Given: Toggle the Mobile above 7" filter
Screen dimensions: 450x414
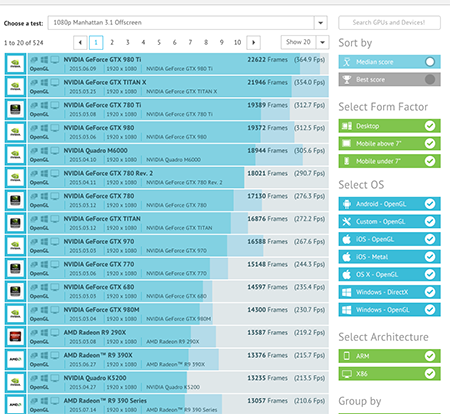Looking at the screenshot, I should click(x=389, y=143).
